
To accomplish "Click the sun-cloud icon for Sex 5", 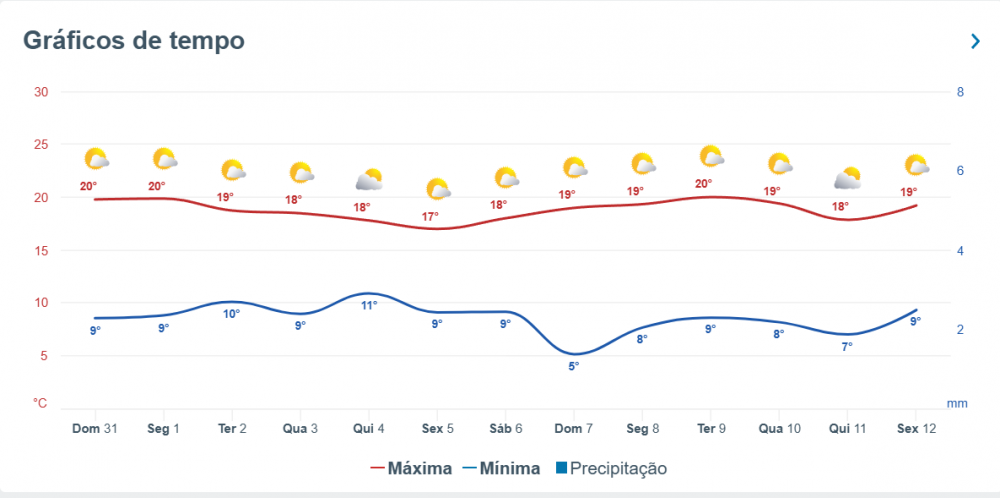I will pos(438,189).
